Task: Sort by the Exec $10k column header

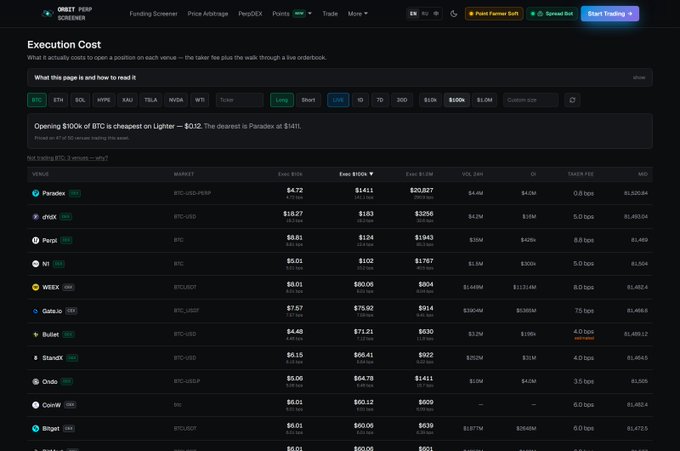Action: click(x=290, y=174)
